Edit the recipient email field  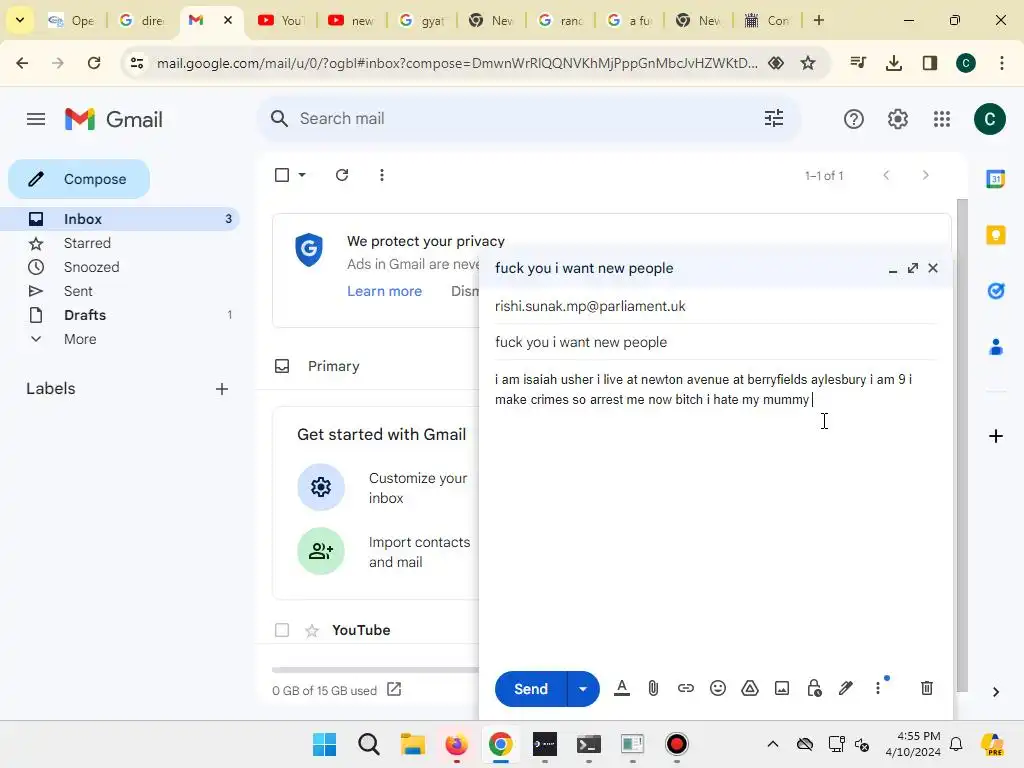coord(716,306)
